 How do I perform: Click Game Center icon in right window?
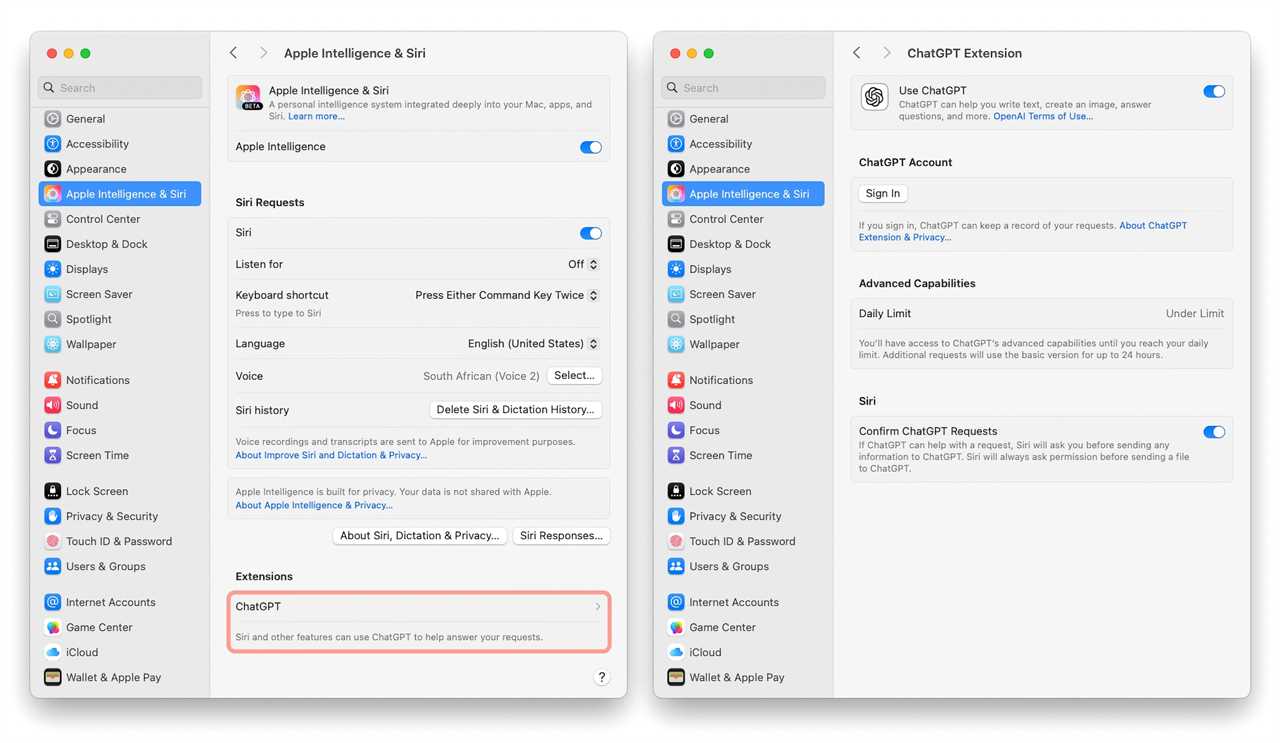click(676, 627)
